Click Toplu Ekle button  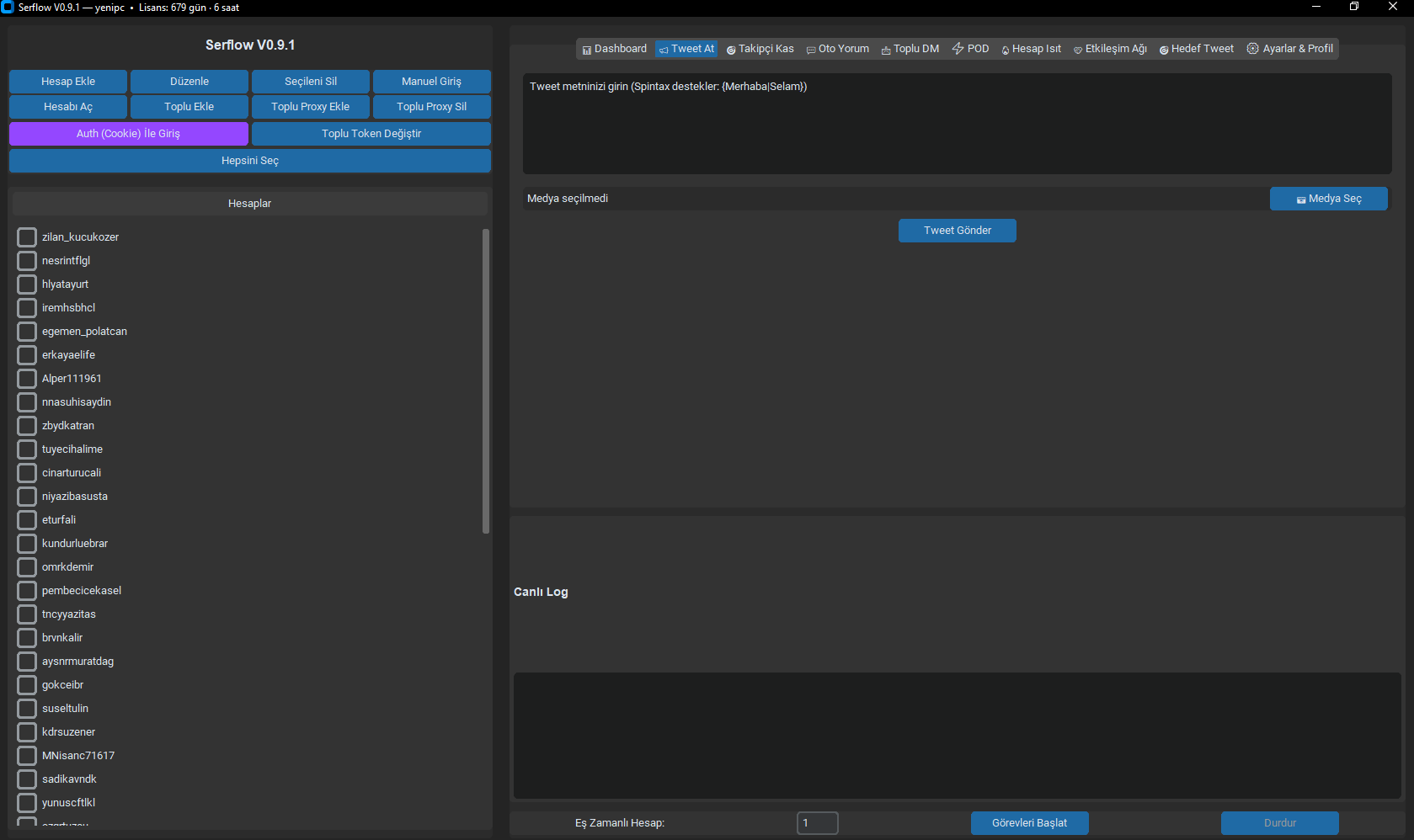(x=189, y=107)
